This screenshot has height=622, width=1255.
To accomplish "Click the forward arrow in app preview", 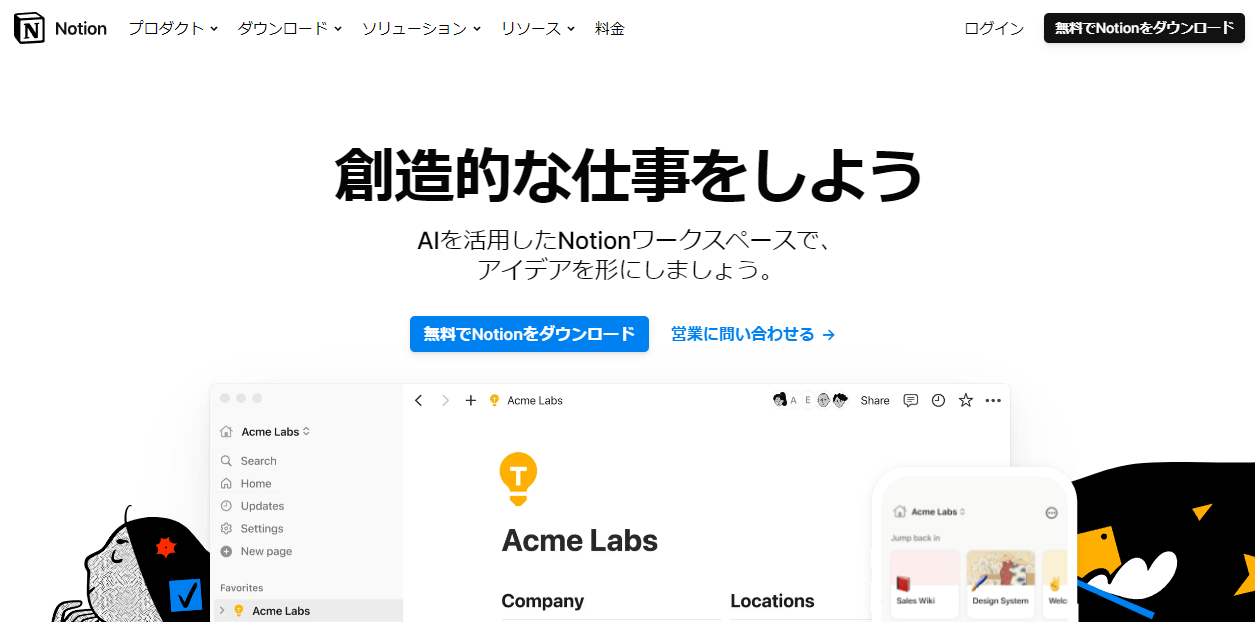I will pos(446,400).
